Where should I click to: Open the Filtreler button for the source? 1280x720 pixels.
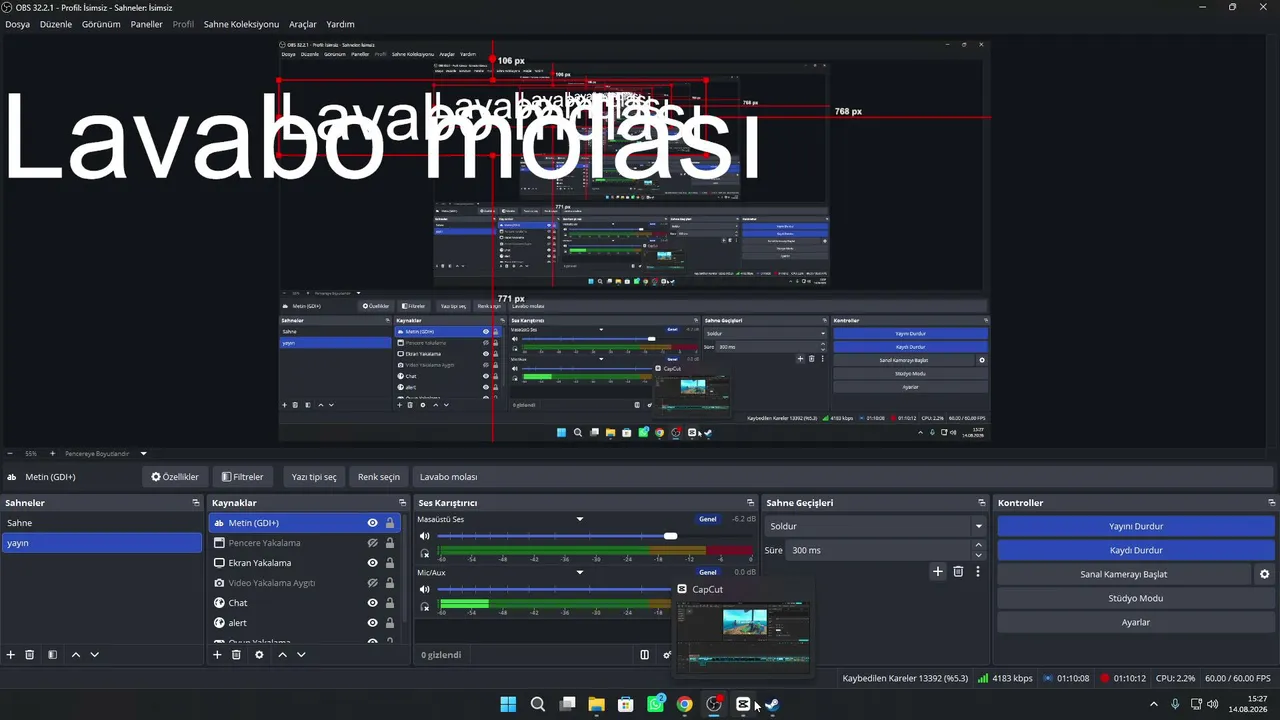[x=243, y=477]
